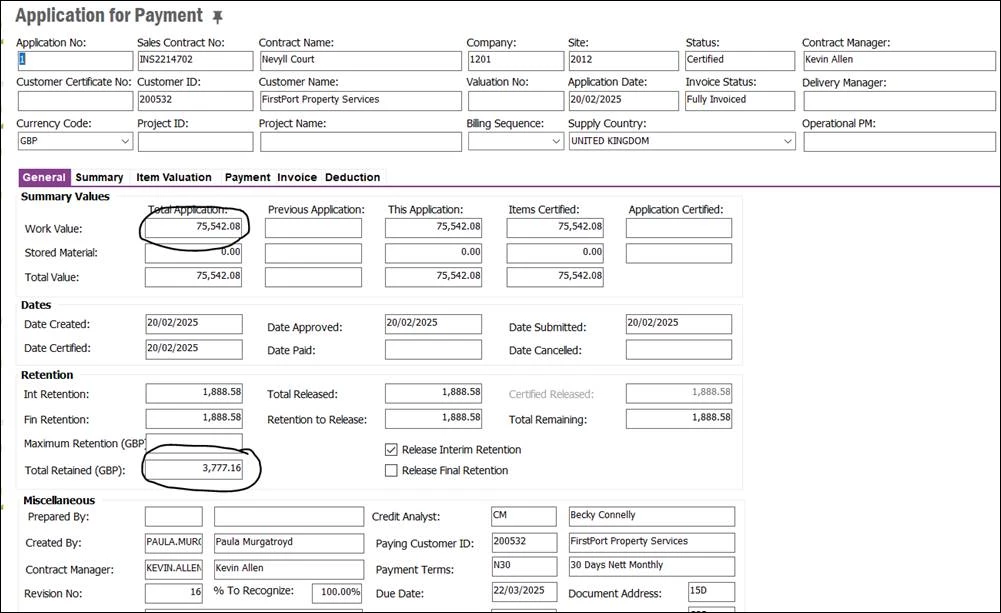Screen dimensions: 1001x613
Task: Enable the Release Final Retention checkbox
Action: point(391,471)
